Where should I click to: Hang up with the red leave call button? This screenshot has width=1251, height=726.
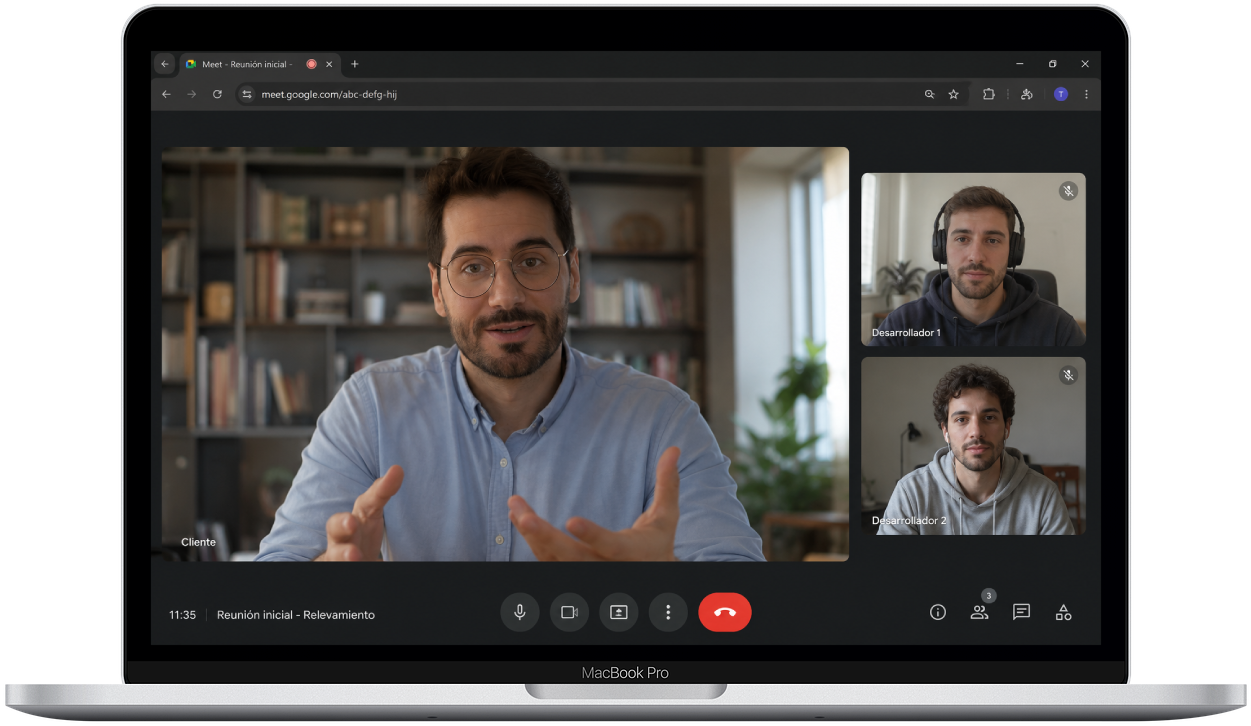[725, 612]
